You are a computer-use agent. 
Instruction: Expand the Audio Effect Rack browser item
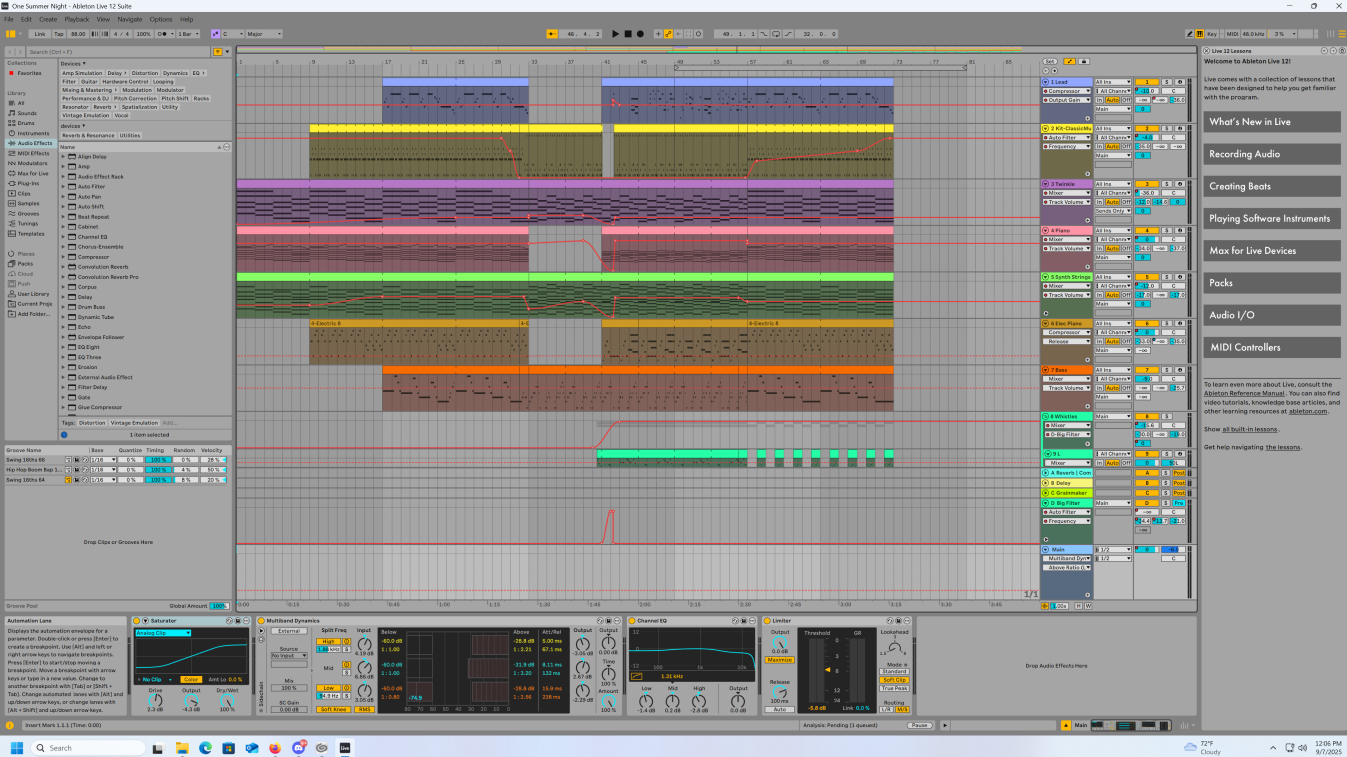point(63,177)
